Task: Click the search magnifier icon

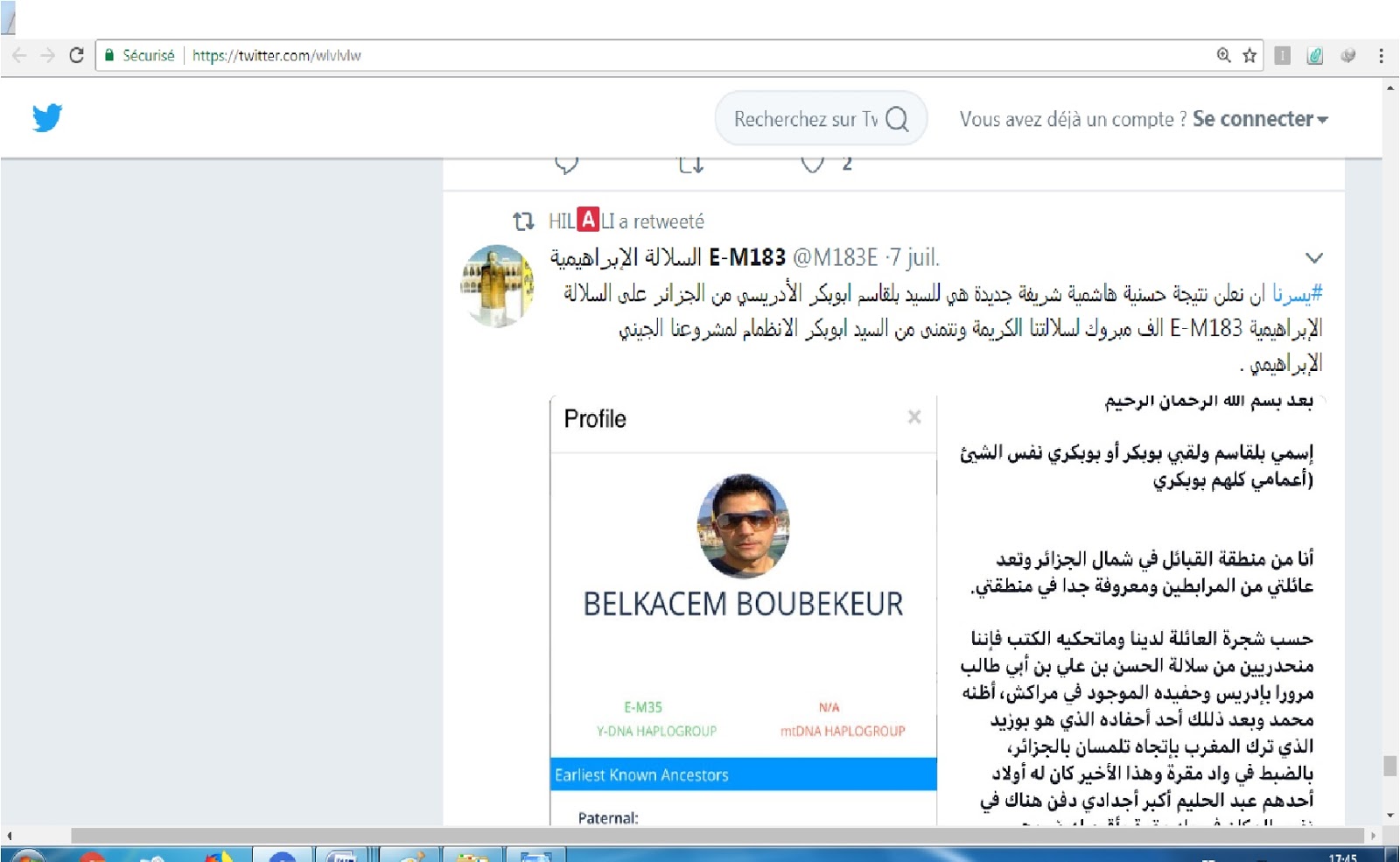Action: (x=897, y=119)
